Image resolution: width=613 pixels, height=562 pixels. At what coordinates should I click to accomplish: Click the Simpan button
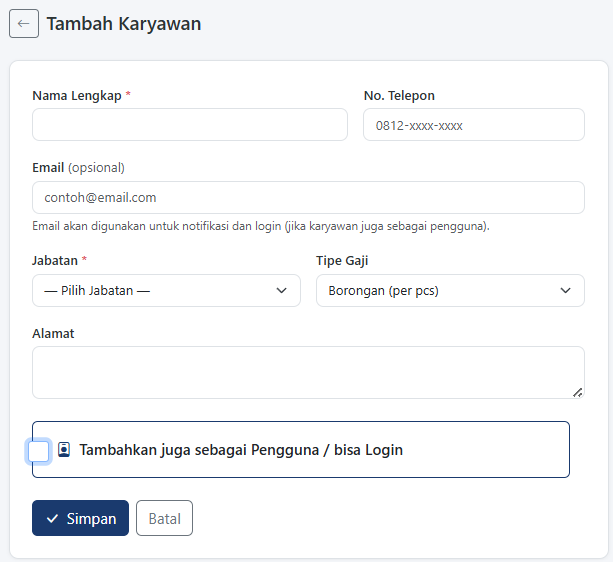80,518
